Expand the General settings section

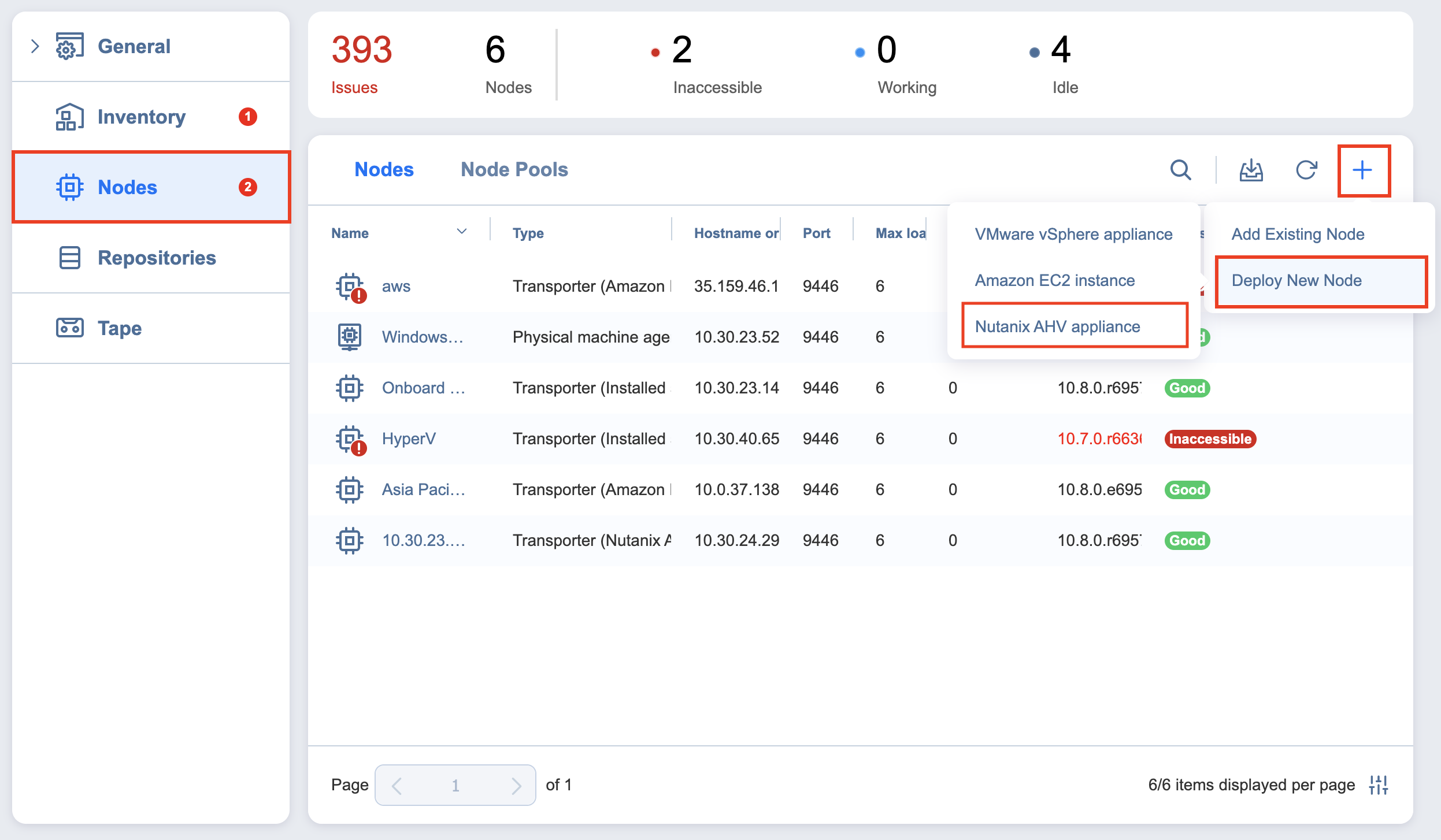coord(35,46)
